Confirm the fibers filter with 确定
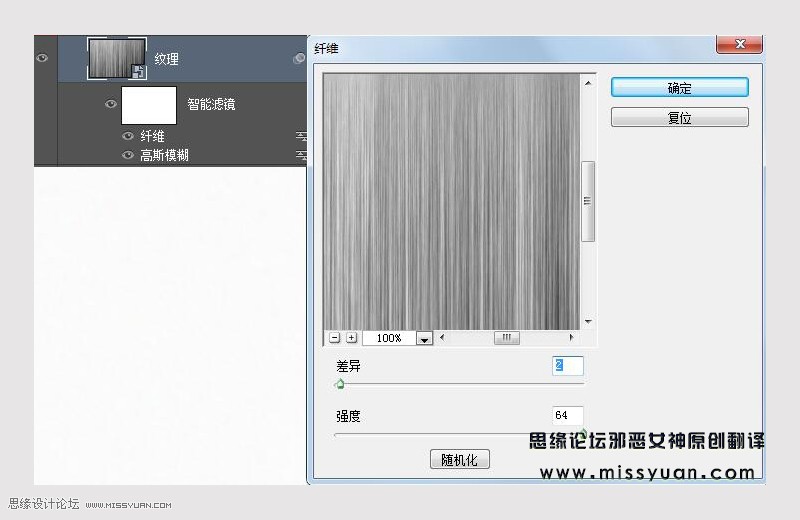 [x=680, y=88]
